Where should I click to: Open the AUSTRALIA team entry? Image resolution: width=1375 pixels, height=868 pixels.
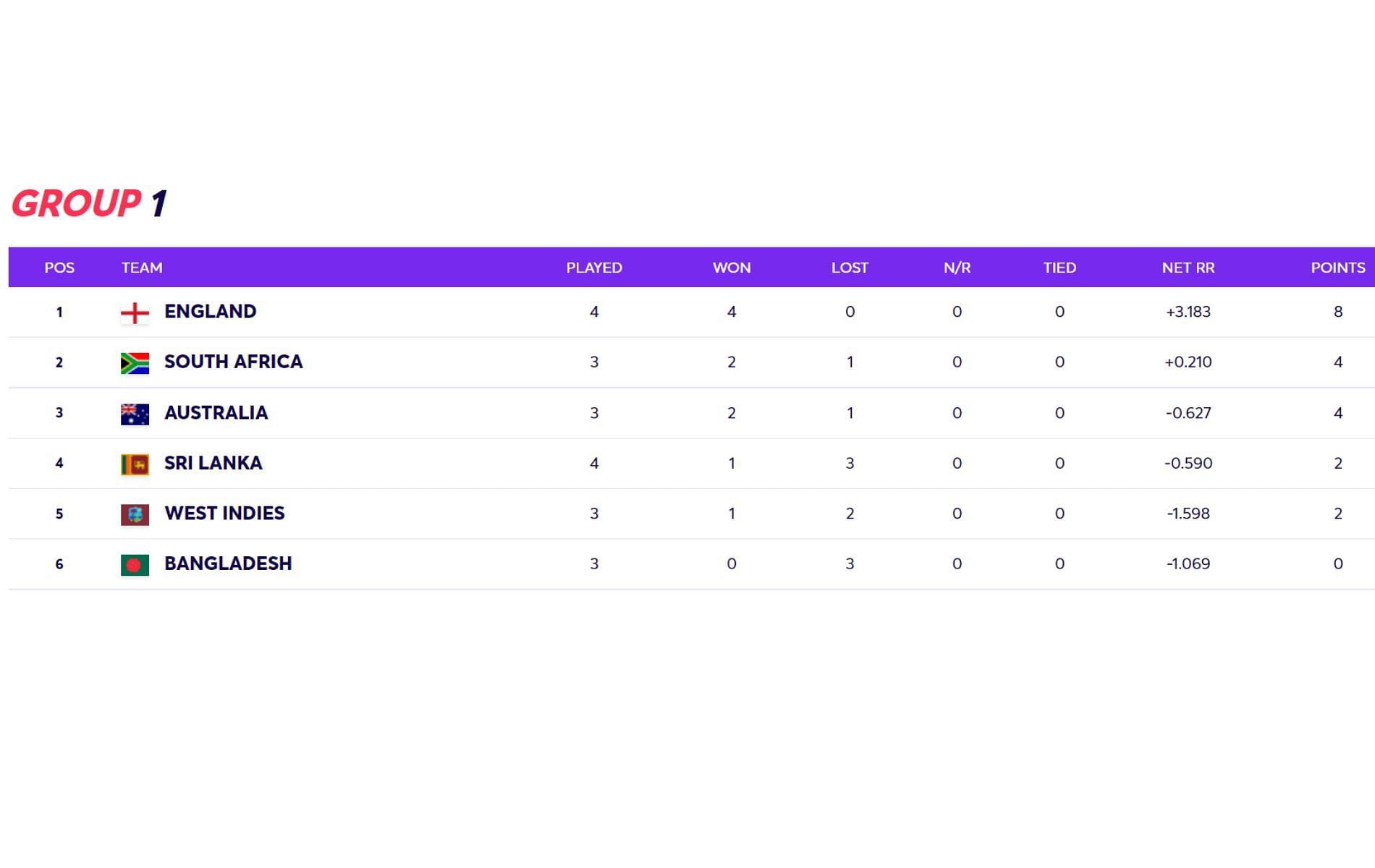coord(216,413)
